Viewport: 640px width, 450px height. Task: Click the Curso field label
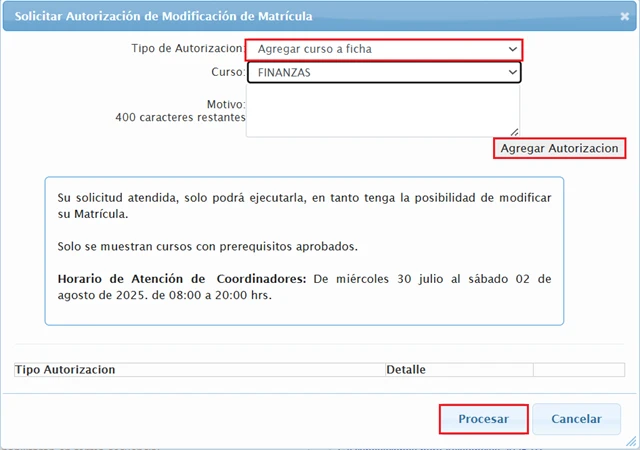[x=228, y=73]
